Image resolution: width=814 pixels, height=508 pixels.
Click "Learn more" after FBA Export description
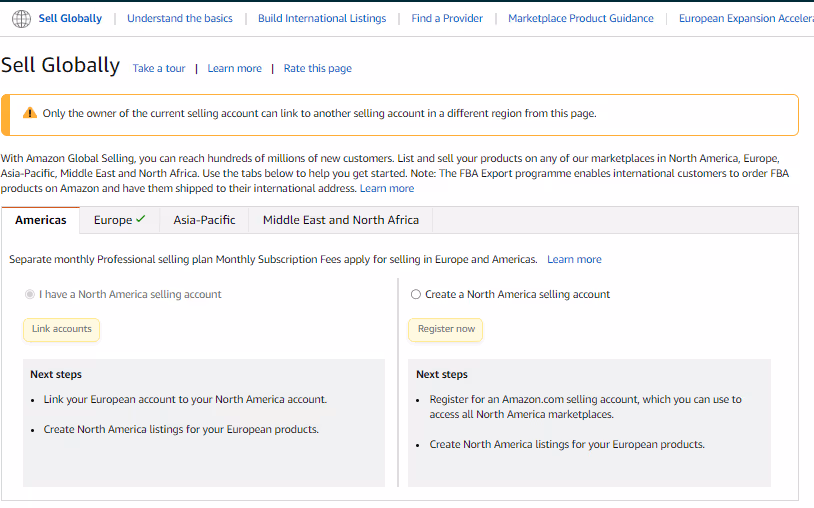point(387,188)
